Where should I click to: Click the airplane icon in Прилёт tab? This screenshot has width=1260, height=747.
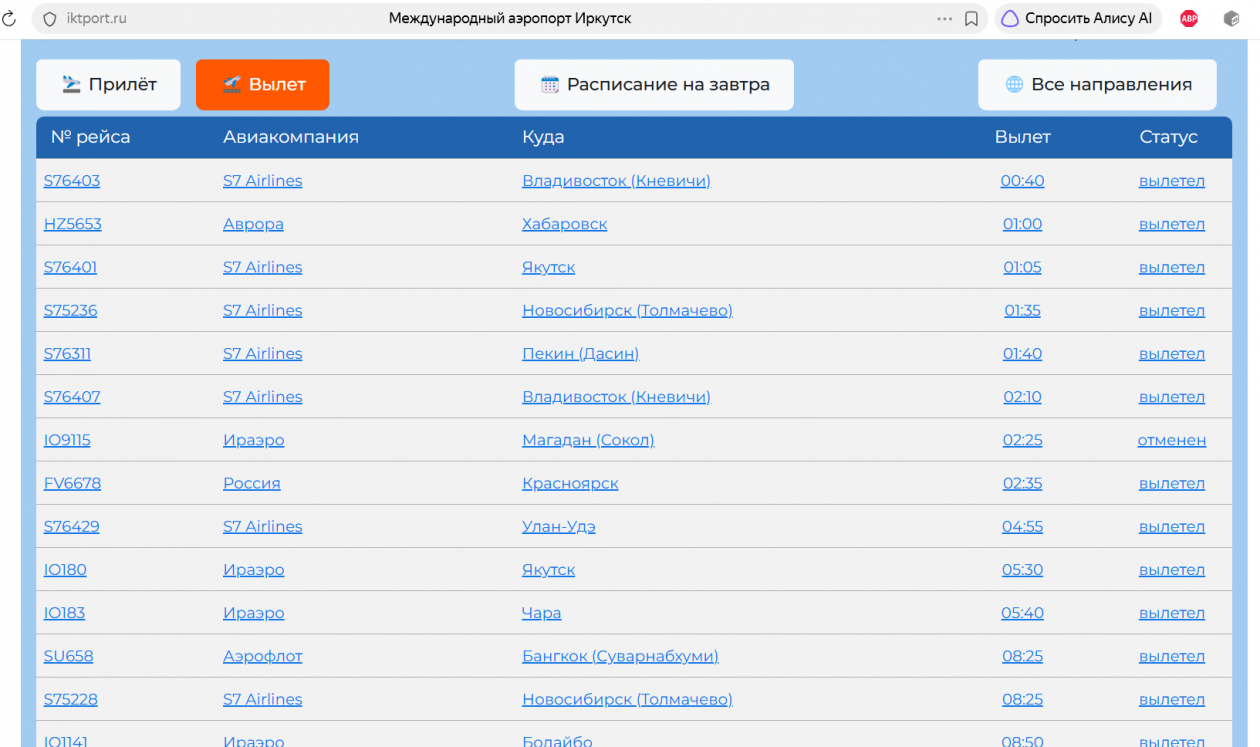(x=71, y=85)
